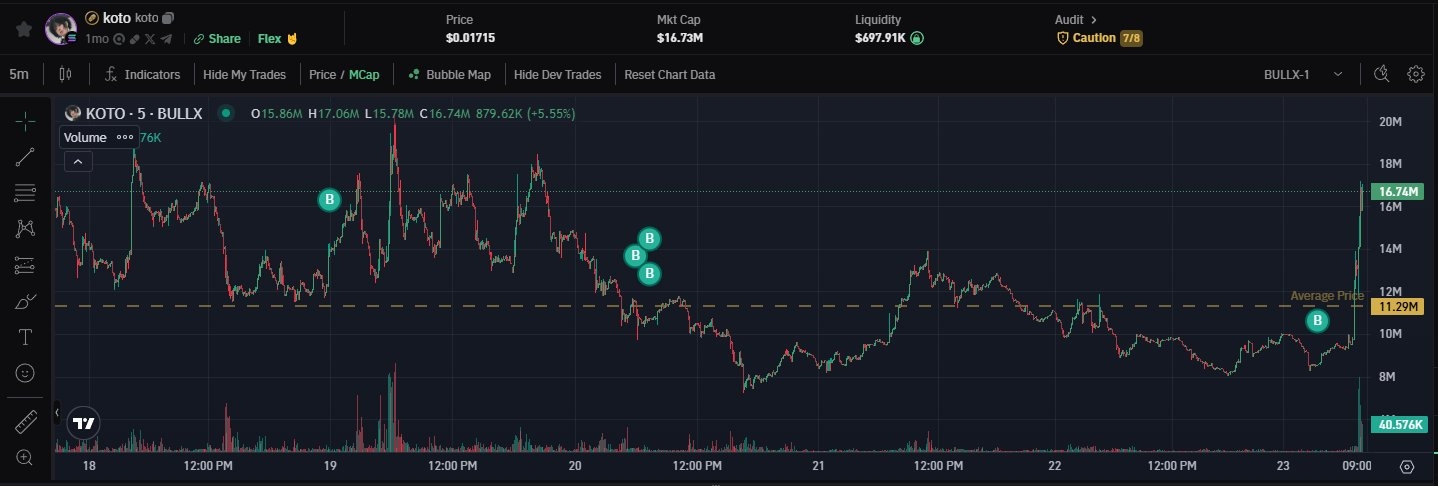This screenshot has height=486, width=1438.
Task: Select the text annotation tool
Action: [26, 337]
